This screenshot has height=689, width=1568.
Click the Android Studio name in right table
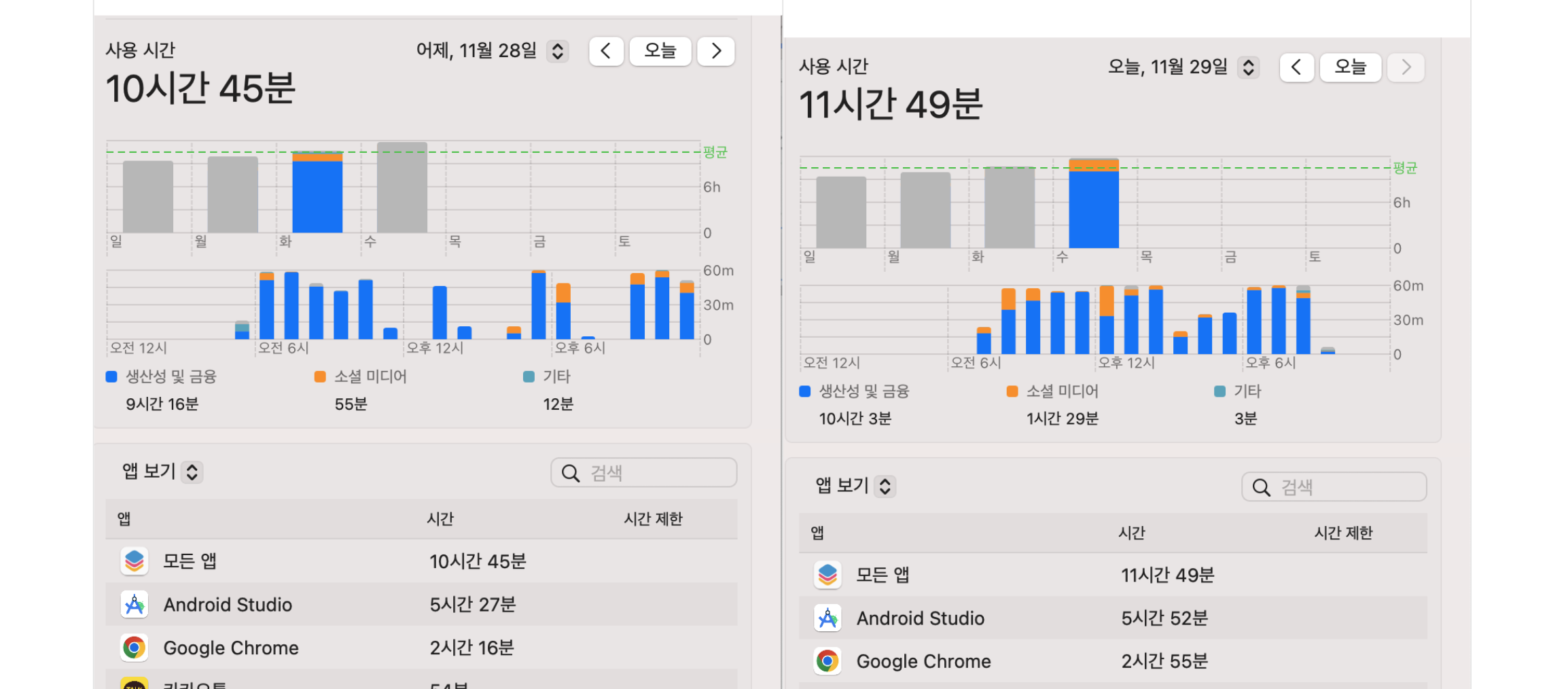click(x=920, y=618)
